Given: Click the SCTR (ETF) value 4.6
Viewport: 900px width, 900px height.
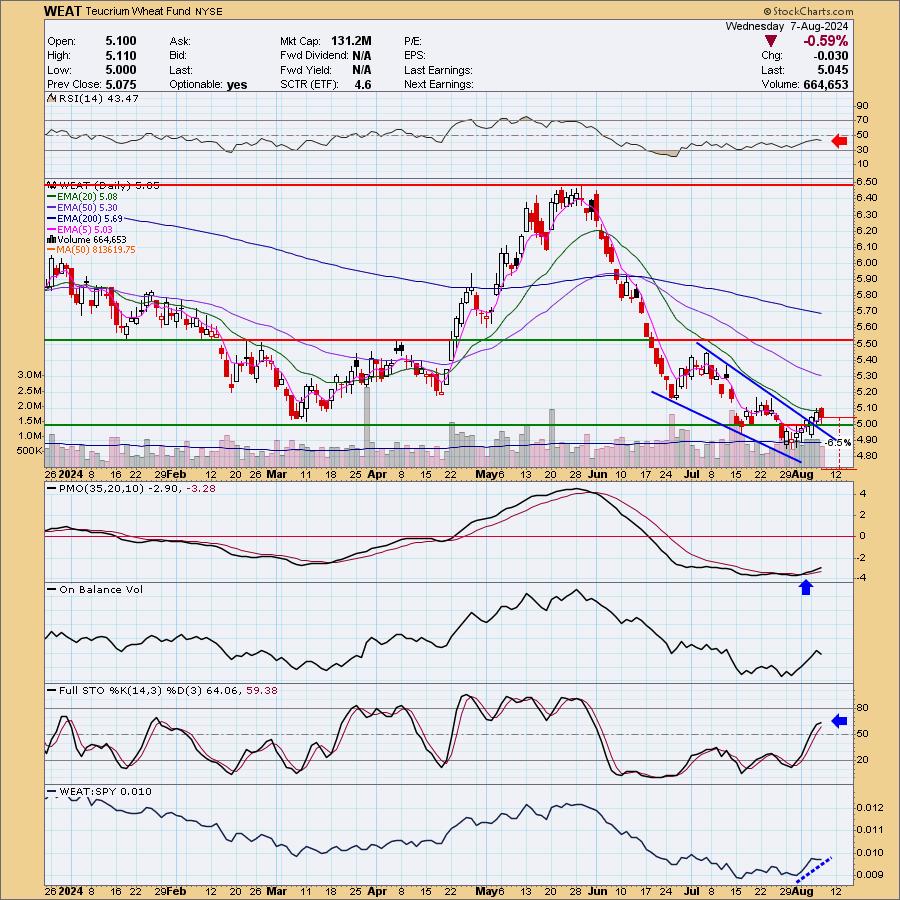Looking at the screenshot, I should [x=363, y=84].
